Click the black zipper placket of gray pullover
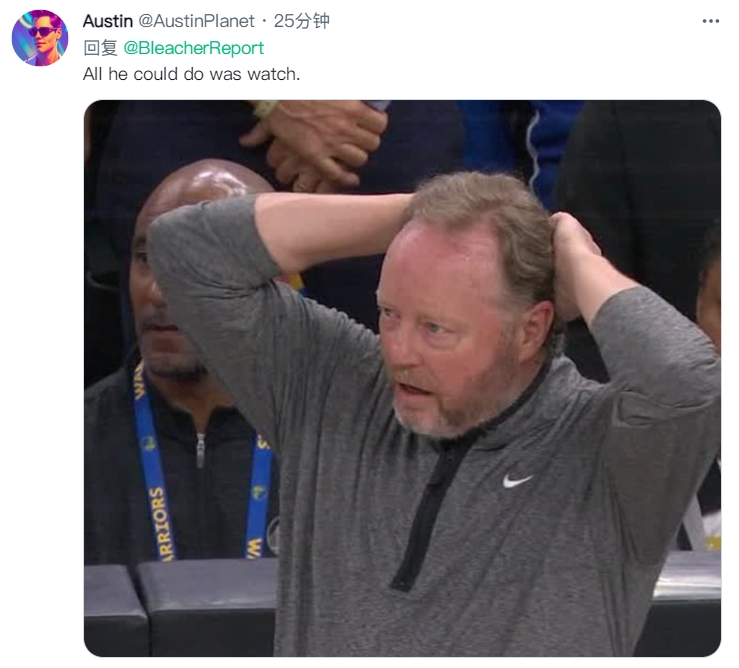Screen dimensions: 739x668 pos(424,509)
